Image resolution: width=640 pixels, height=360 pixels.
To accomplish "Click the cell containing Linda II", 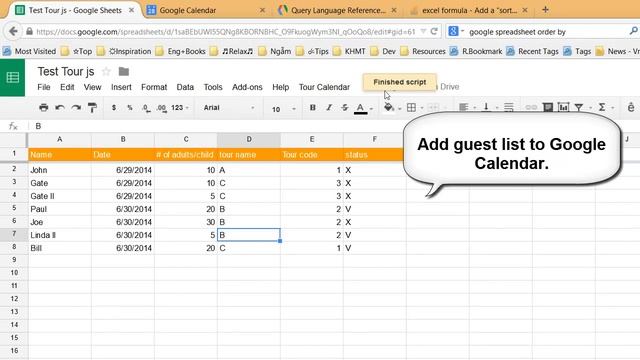I will [60, 235].
